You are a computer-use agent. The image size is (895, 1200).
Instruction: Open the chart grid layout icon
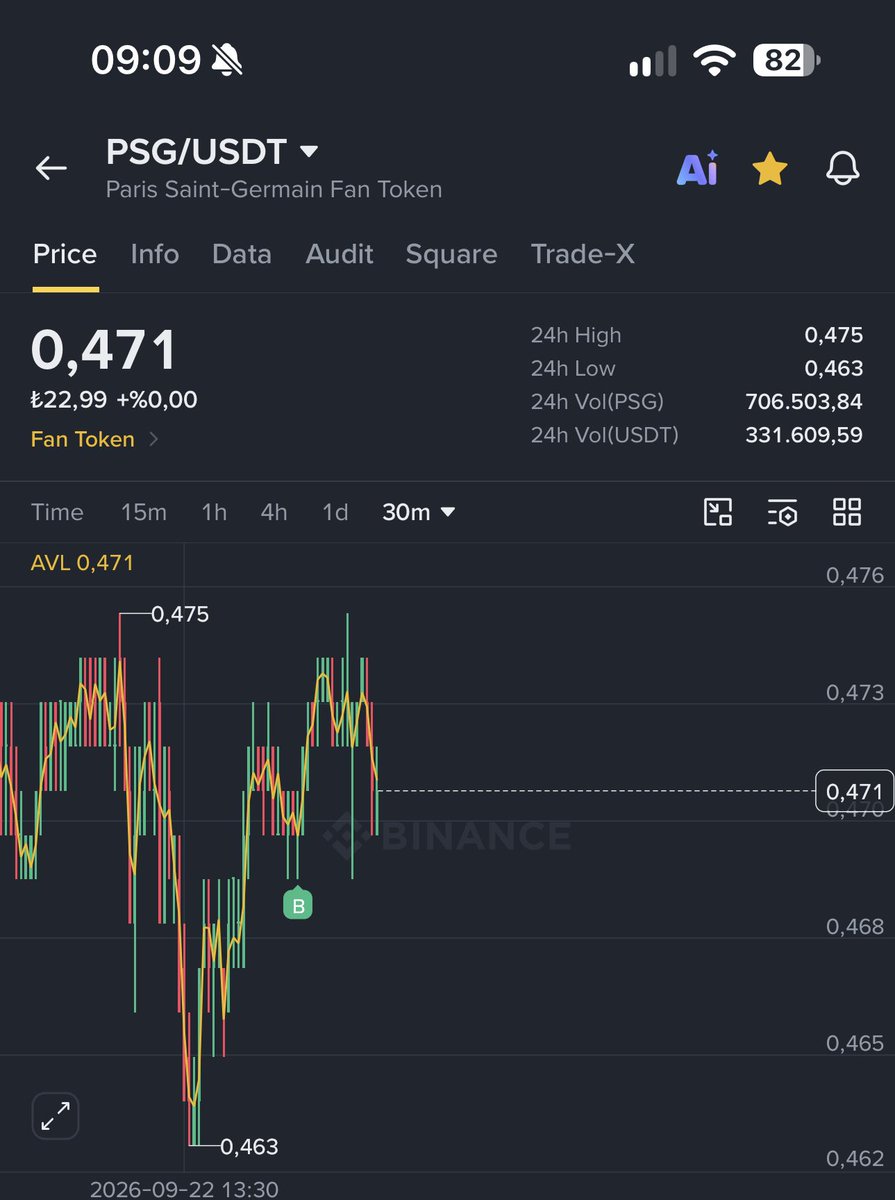click(x=847, y=512)
